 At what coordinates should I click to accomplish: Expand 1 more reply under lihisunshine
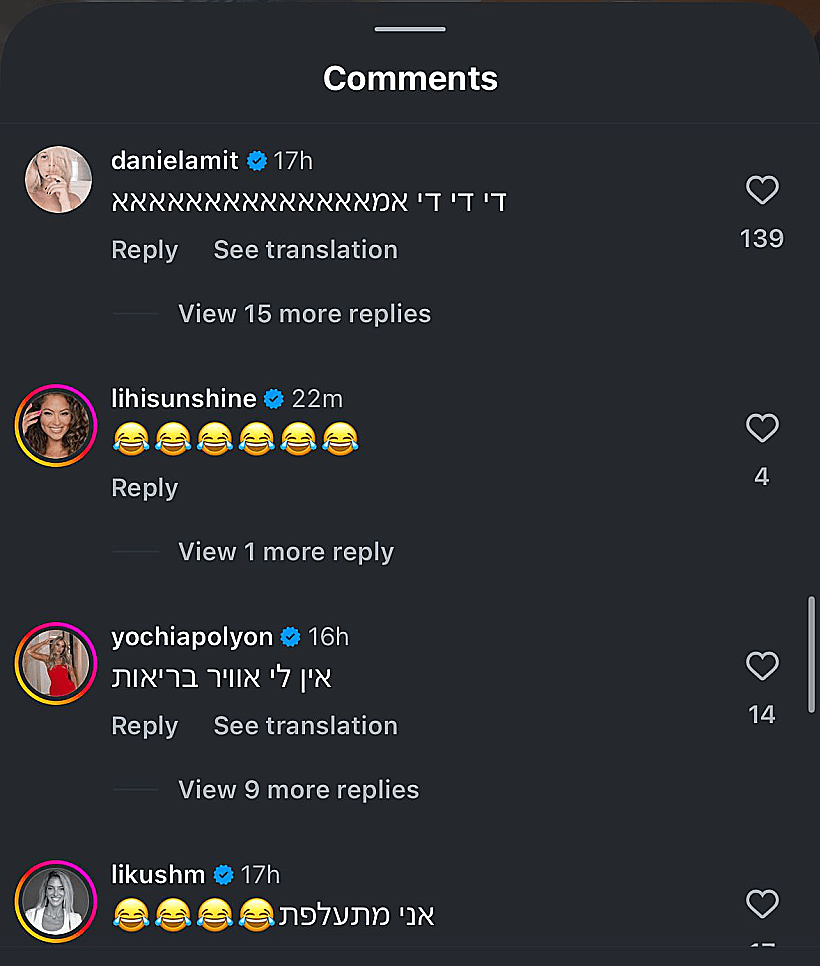[286, 552]
